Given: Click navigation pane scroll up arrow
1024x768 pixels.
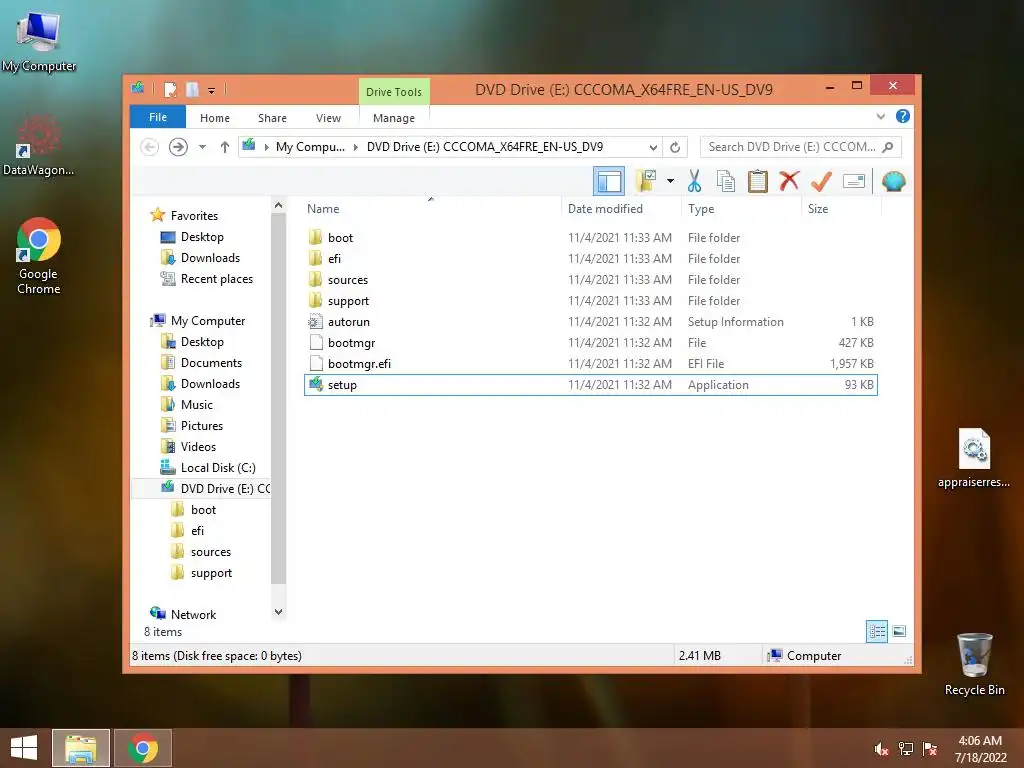Looking at the screenshot, I should (278, 205).
